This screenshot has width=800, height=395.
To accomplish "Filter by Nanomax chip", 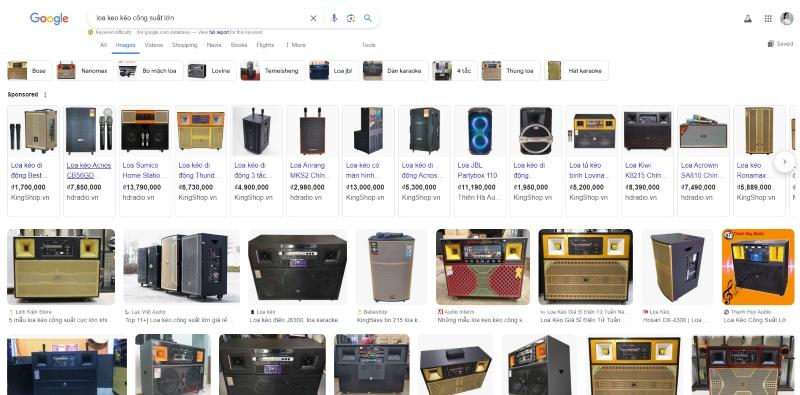I will [85, 71].
